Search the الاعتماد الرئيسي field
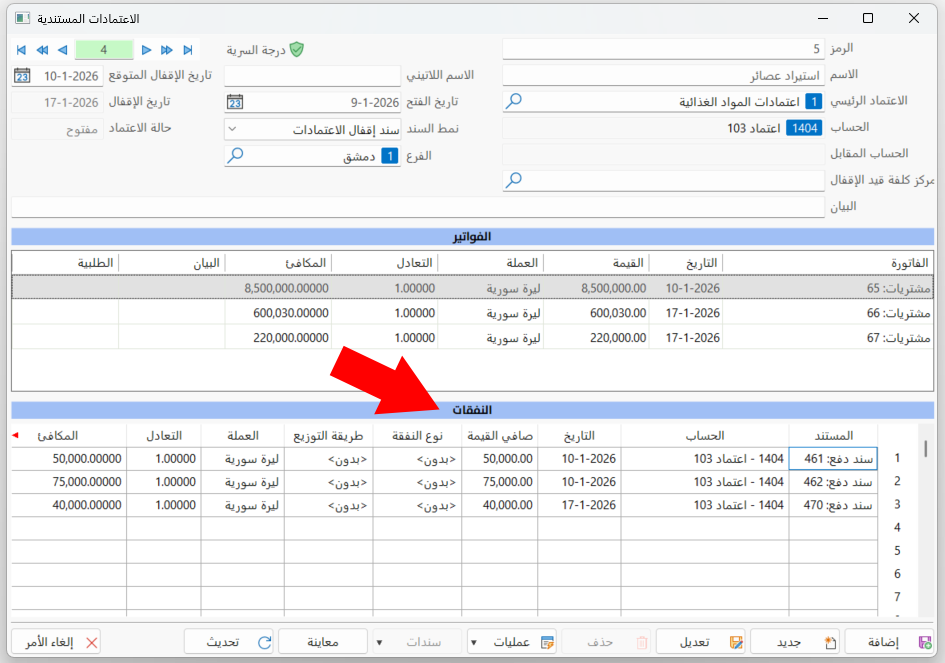The image size is (945, 663). click(x=513, y=101)
